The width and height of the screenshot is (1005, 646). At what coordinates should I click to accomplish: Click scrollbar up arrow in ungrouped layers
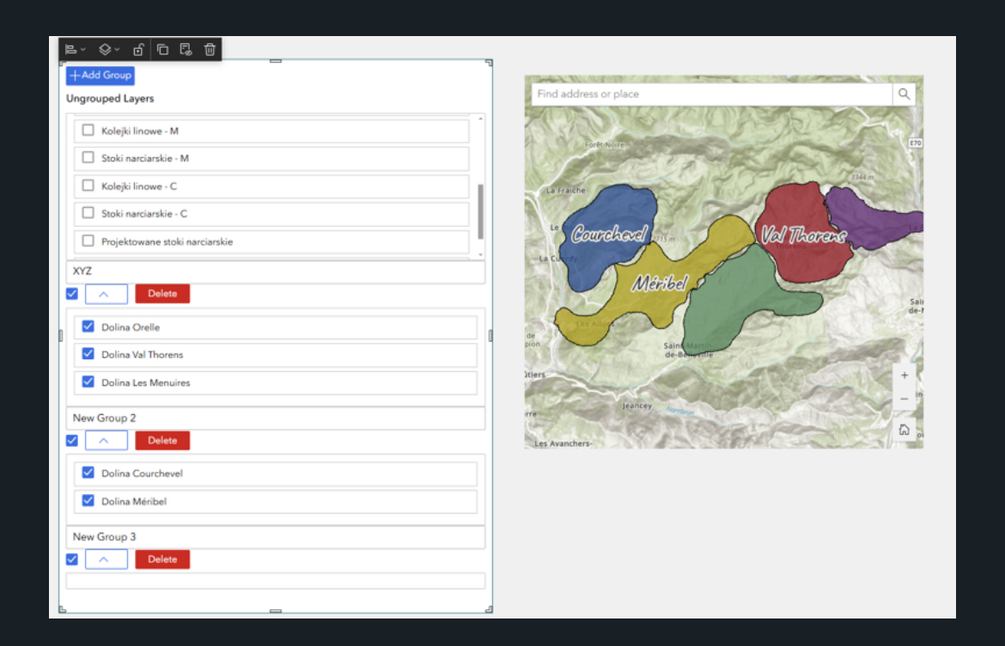pyautogui.click(x=481, y=119)
